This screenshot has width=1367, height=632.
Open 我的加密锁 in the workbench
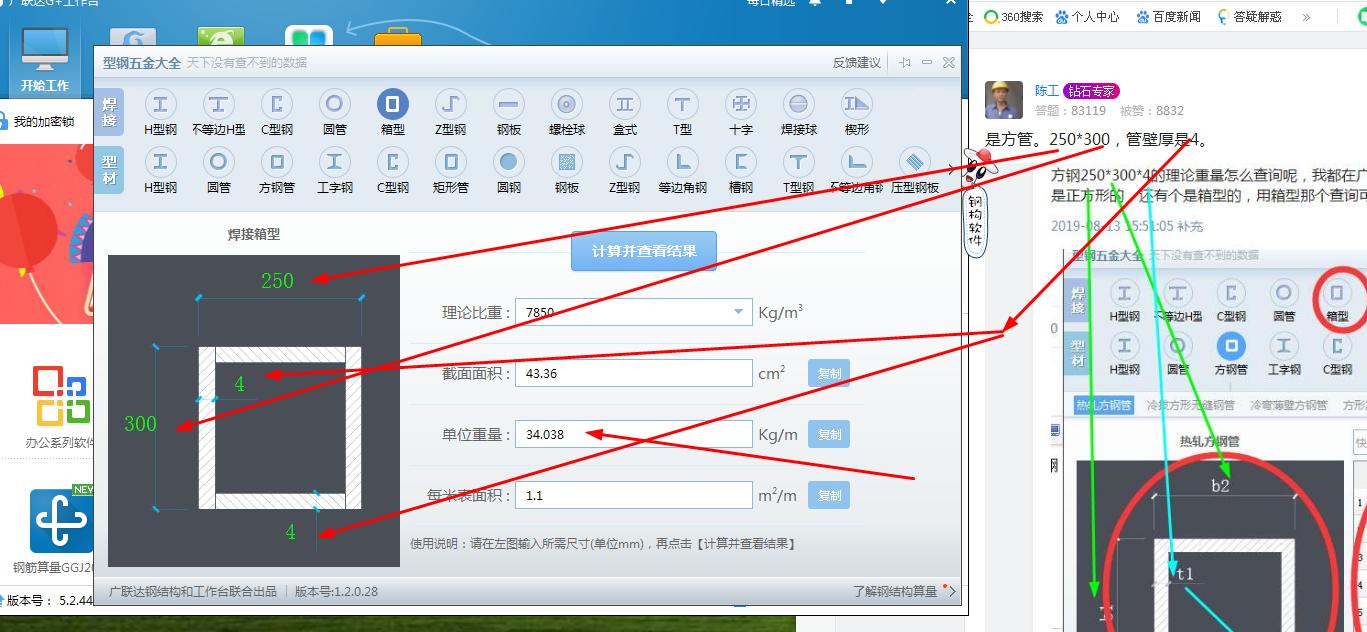click(42, 122)
